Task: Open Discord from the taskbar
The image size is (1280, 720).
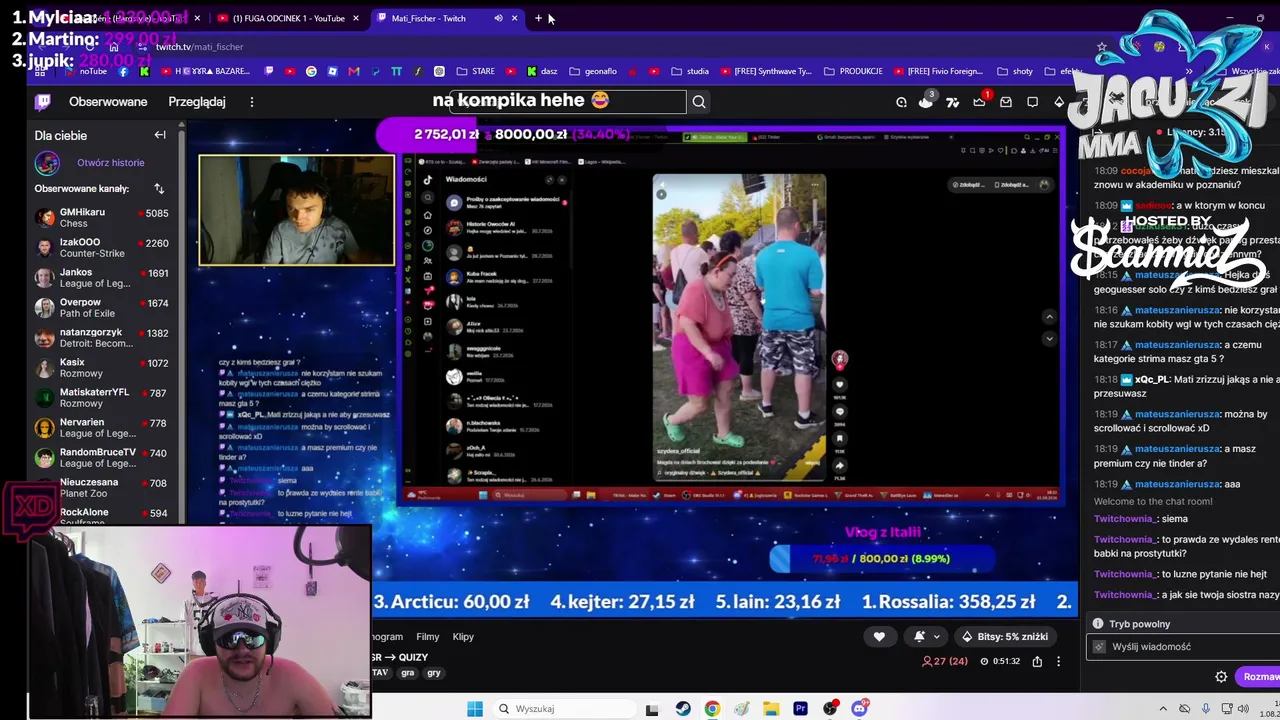Action: [x=859, y=709]
